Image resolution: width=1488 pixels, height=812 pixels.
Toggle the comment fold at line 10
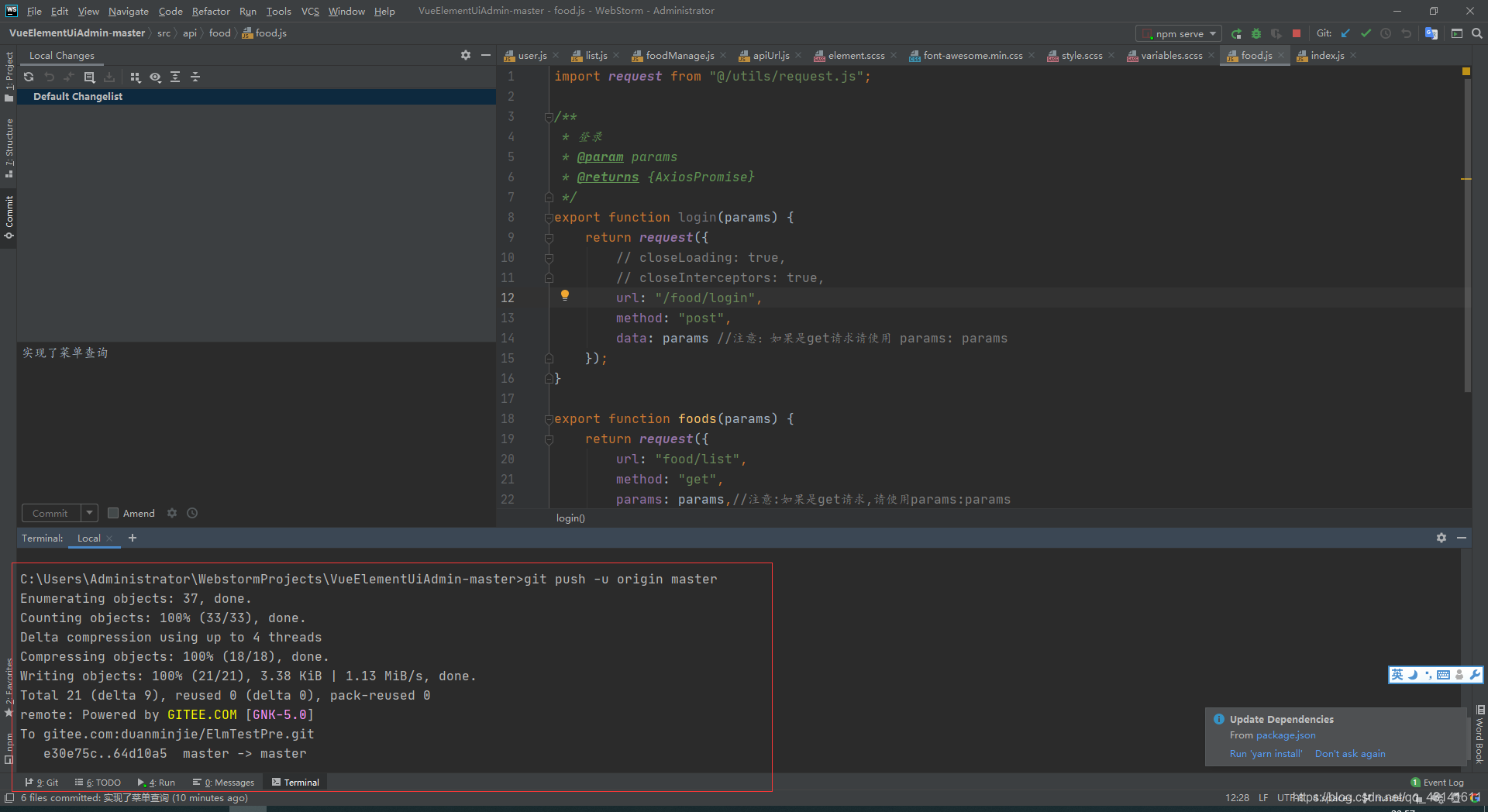tap(549, 258)
